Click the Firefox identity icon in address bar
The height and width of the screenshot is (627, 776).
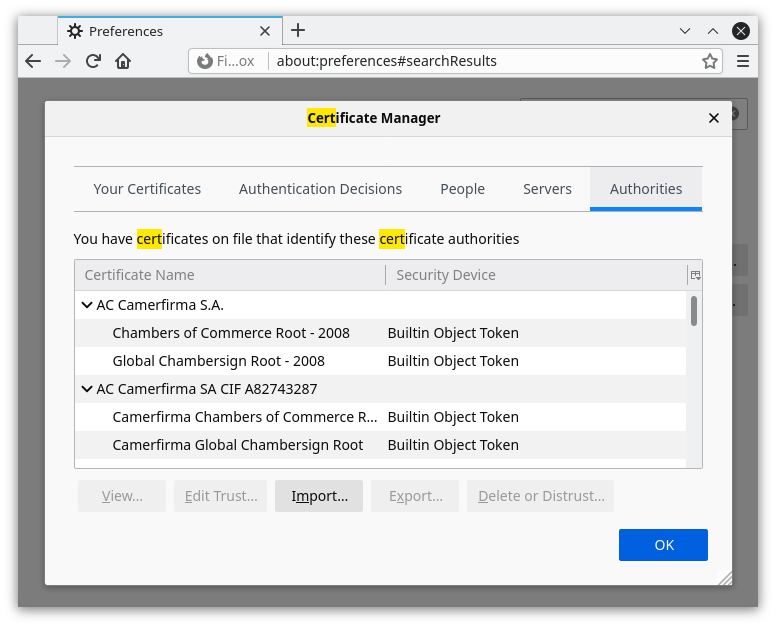click(x=205, y=61)
